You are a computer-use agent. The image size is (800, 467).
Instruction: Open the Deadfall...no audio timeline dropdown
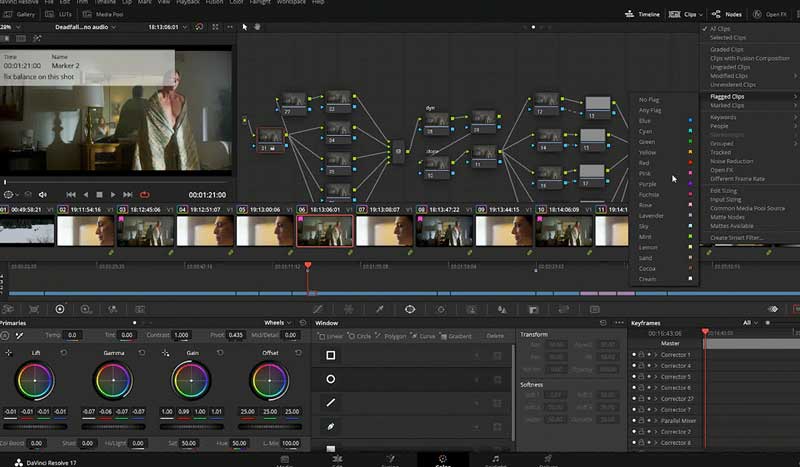(85, 27)
